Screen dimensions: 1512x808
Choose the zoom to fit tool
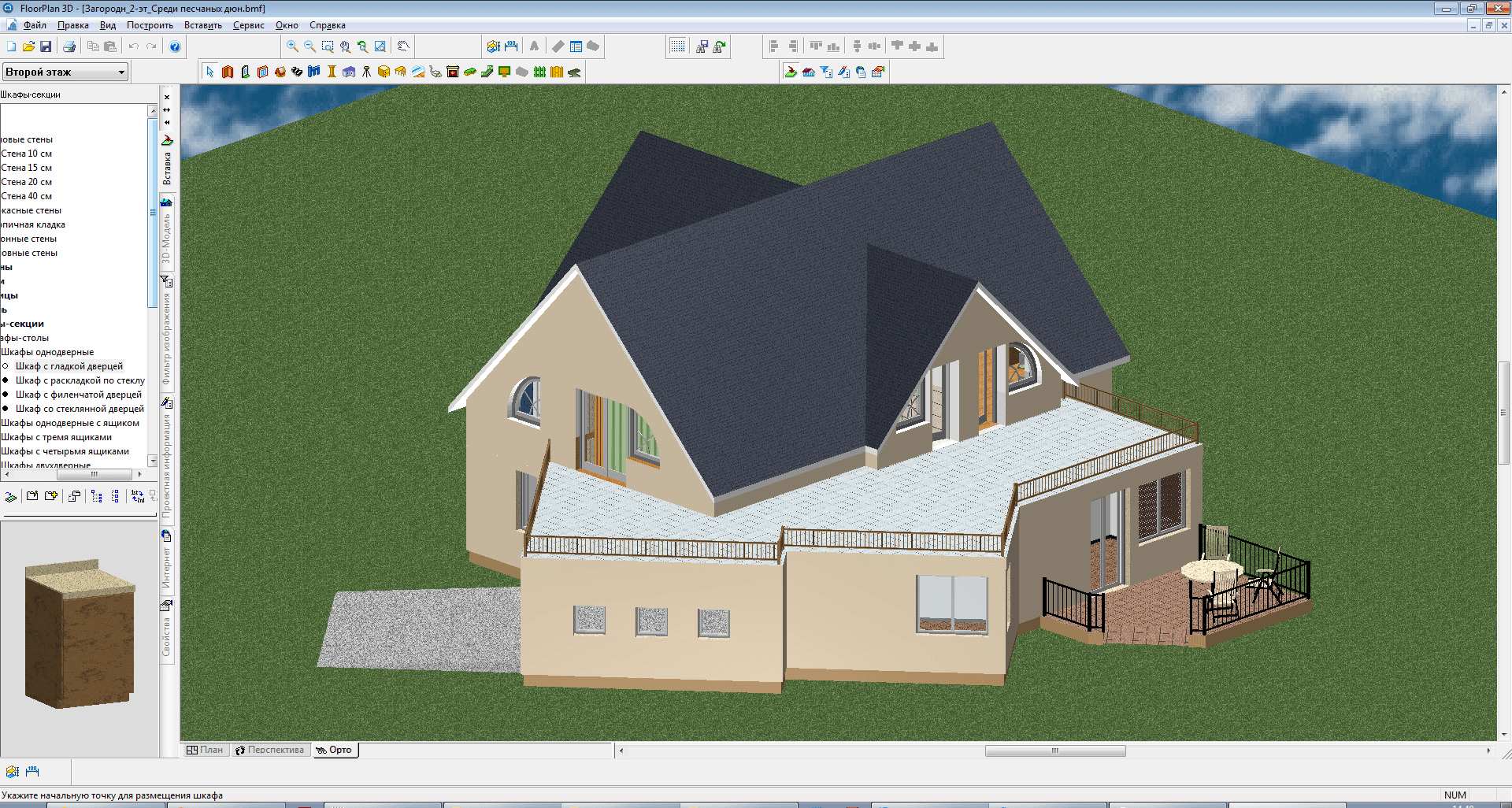[x=380, y=46]
